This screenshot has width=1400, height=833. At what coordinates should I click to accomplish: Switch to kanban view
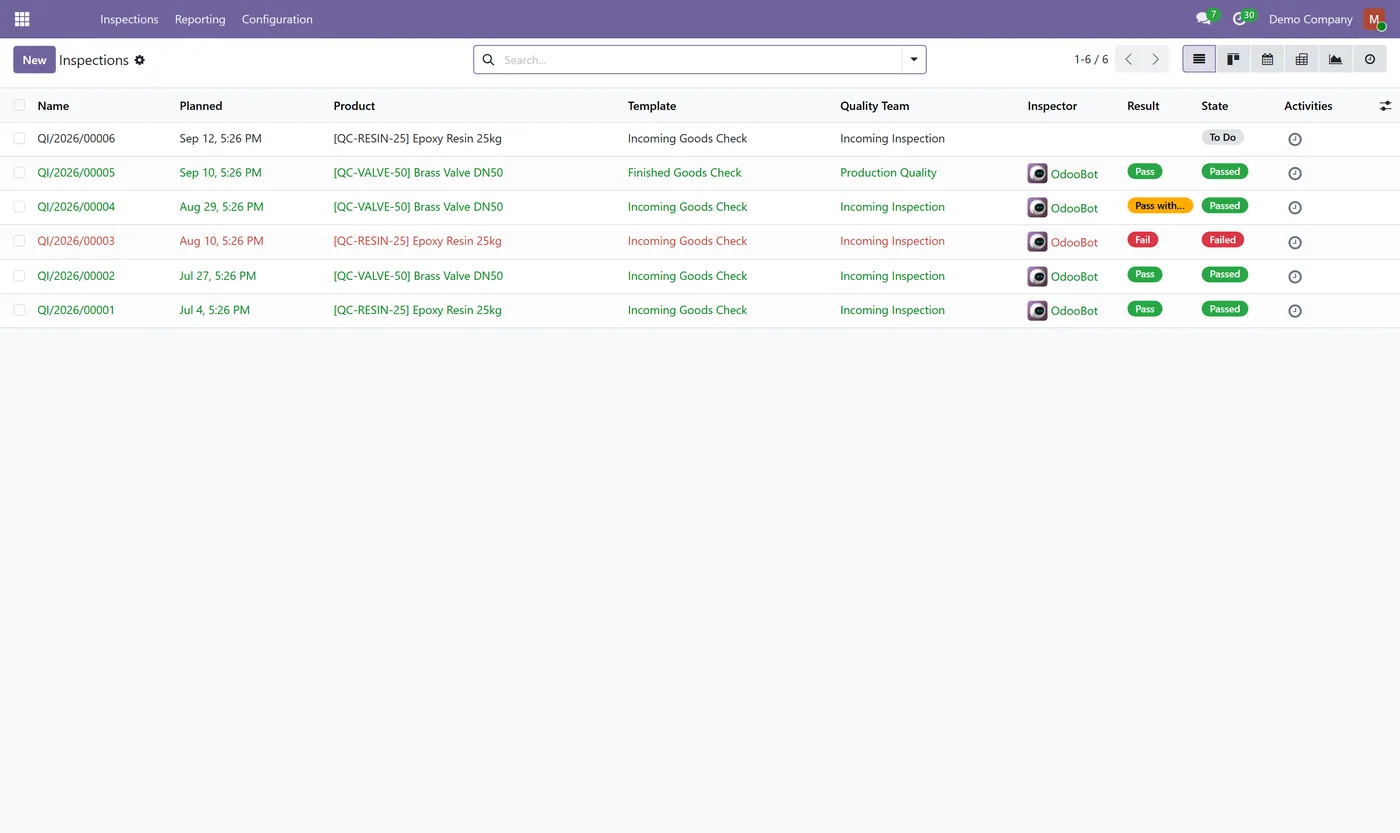click(x=1233, y=59)
